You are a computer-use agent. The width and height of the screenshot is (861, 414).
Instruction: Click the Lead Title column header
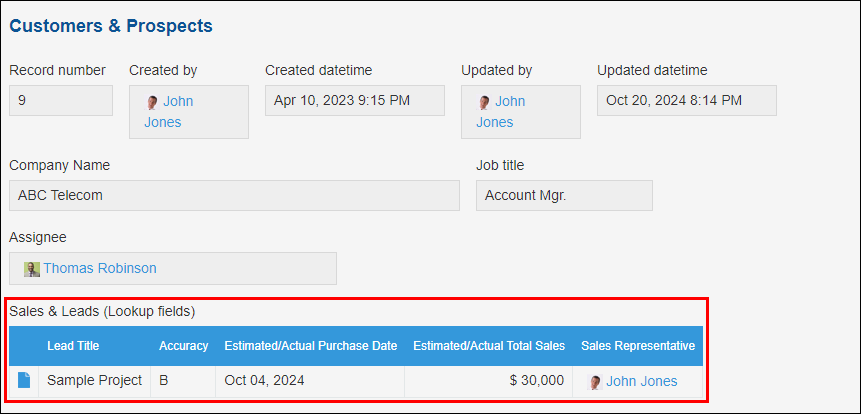tap(73, 346)
